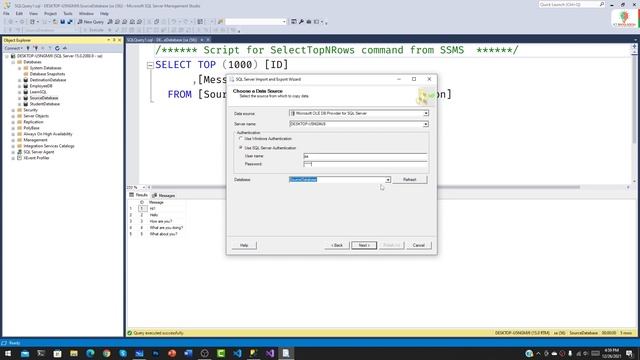Viewport: 640px width, 360px height.
Task: Expand the System Databases node
Action: pos(19,68)
